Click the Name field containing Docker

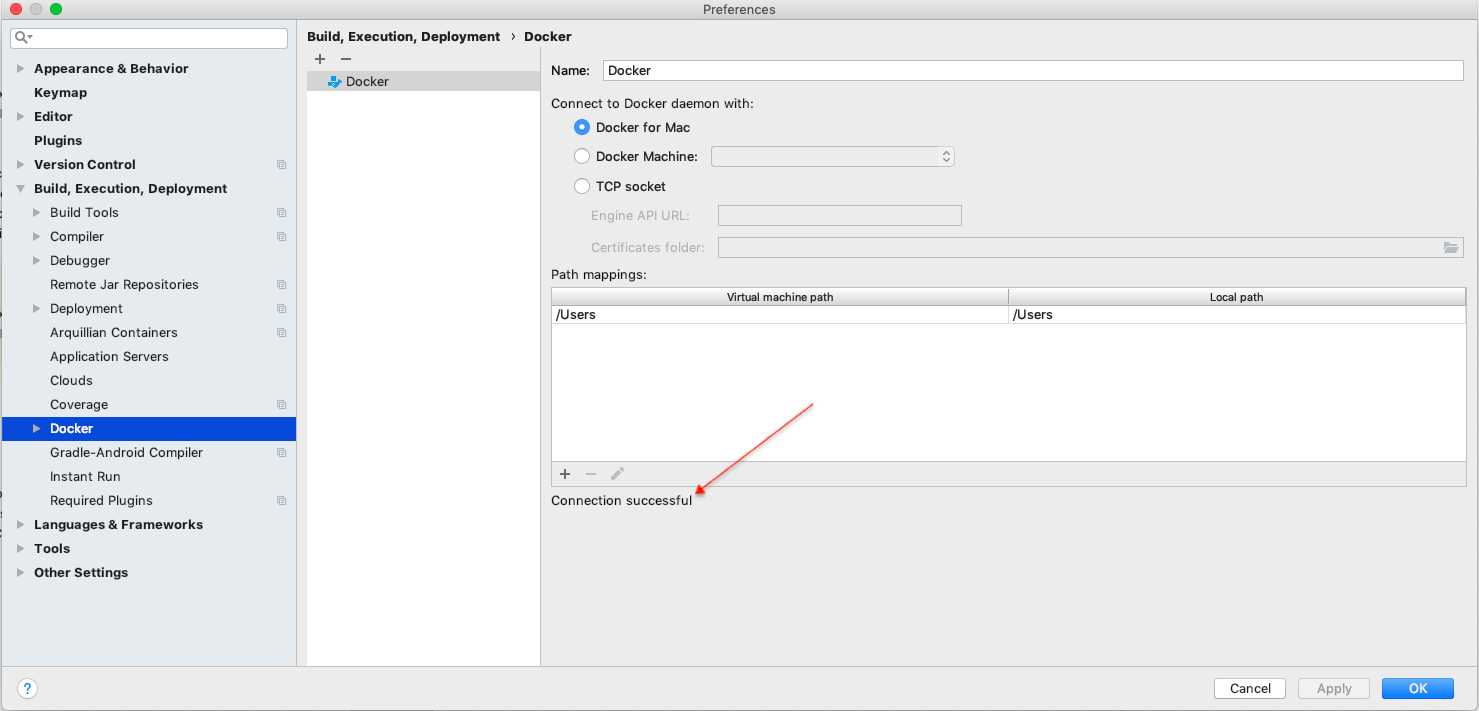[x=1033, y=70]
